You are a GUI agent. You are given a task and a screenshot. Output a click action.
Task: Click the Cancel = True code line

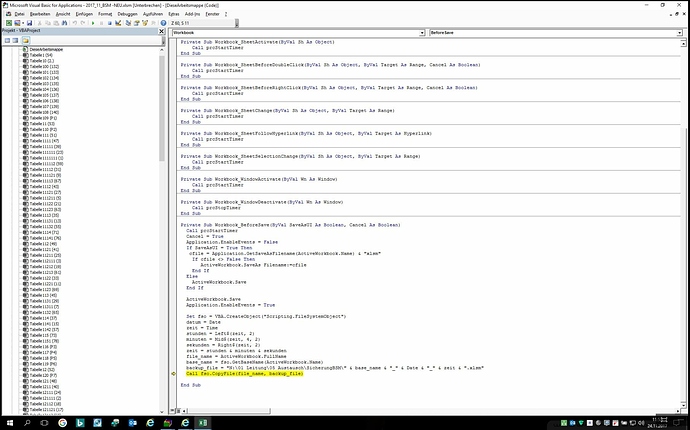[205, 236]
